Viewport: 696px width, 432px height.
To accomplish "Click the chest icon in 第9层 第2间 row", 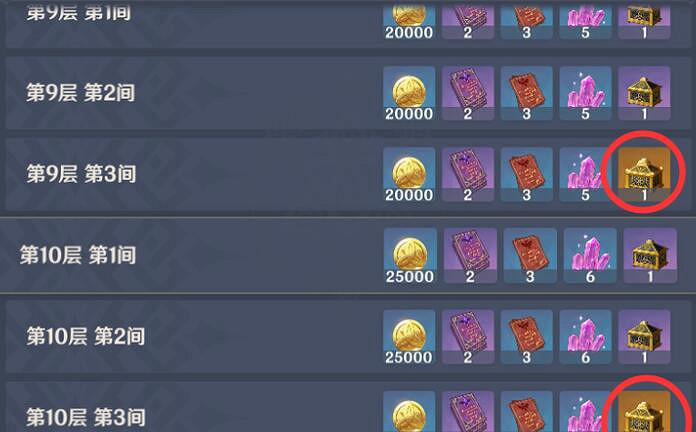I will (644, 93).
